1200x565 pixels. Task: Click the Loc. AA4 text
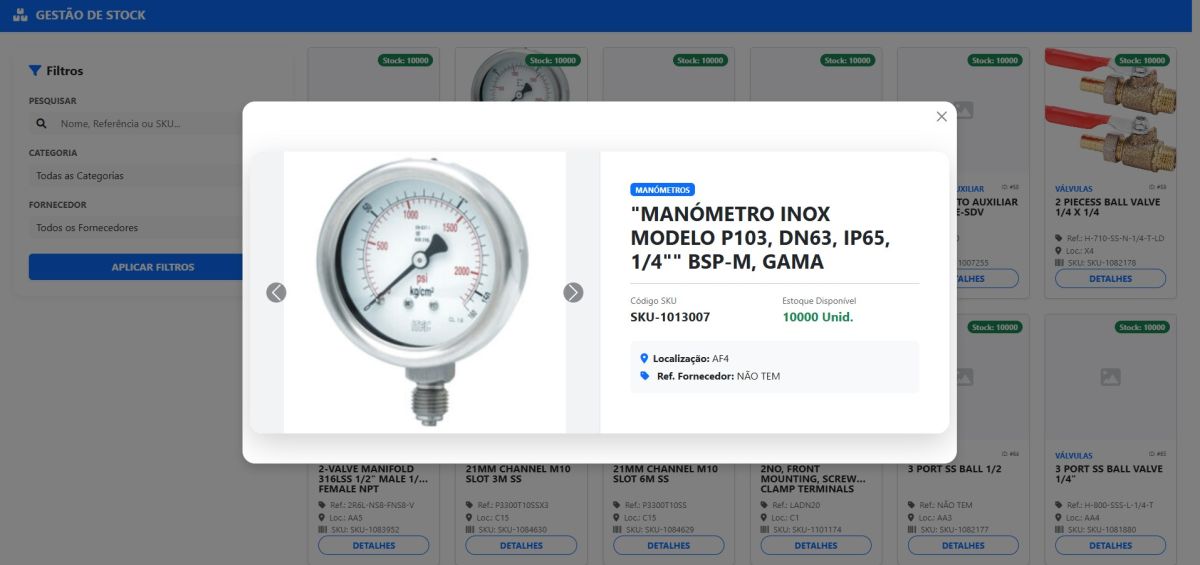1084,517
